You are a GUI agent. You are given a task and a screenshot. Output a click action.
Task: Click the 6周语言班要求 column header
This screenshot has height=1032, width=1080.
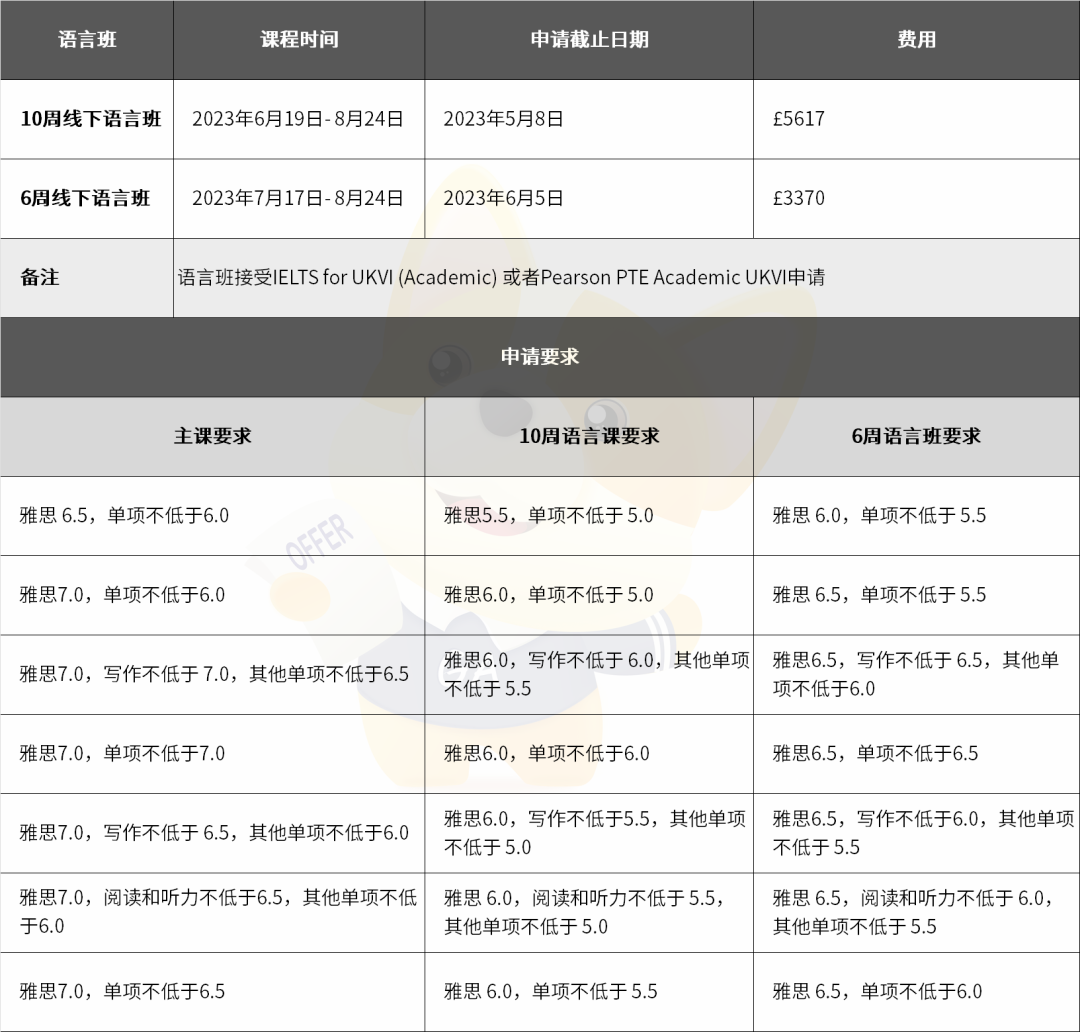[x=916, y=436]
